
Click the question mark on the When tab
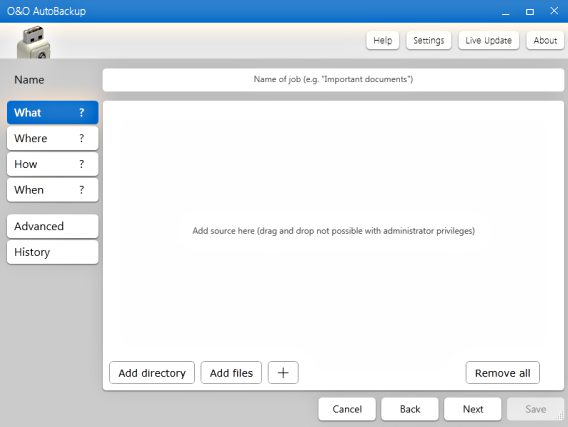82,190
